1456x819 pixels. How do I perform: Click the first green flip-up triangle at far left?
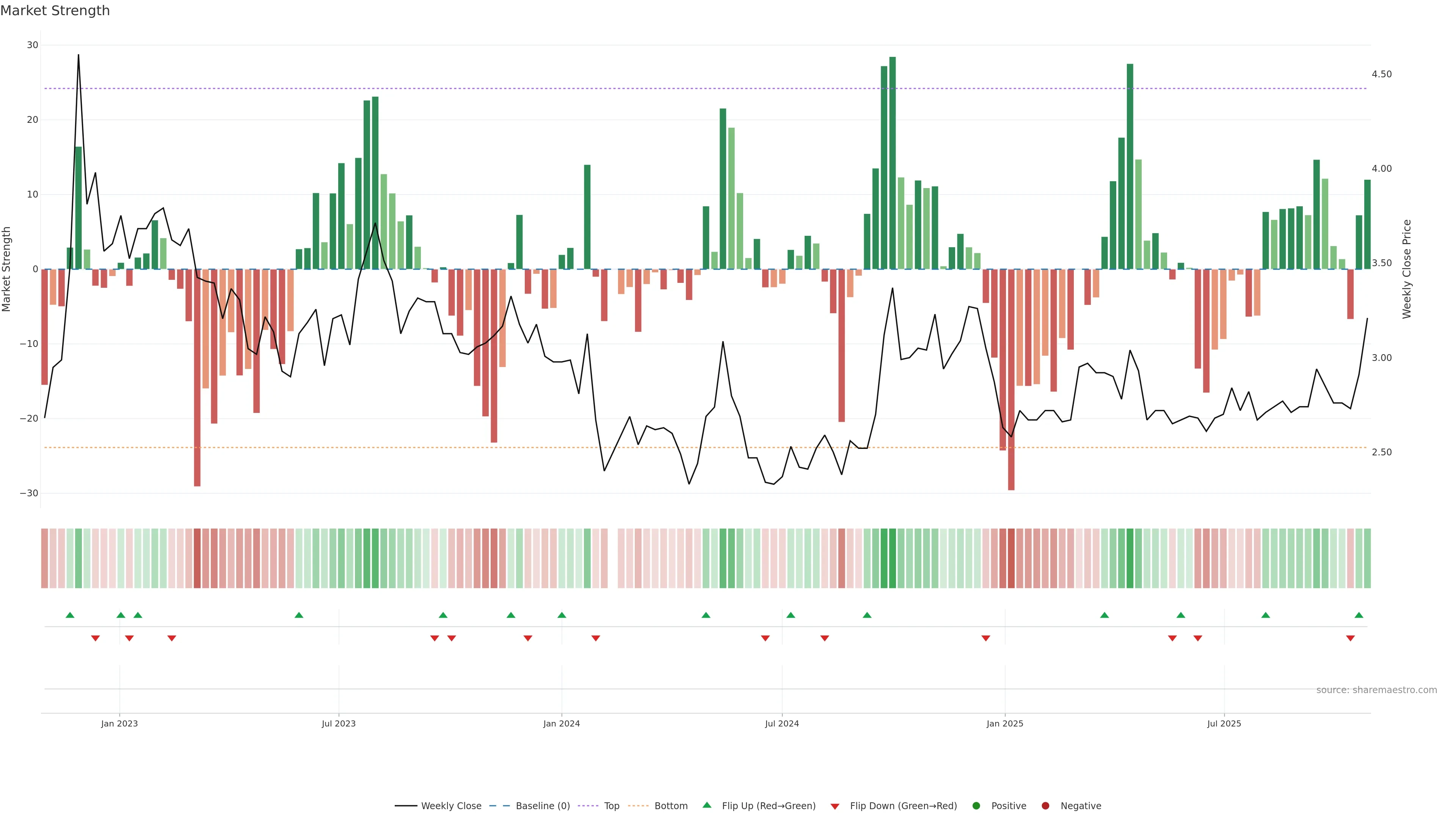pyautogui.click(x=70, y=615)
